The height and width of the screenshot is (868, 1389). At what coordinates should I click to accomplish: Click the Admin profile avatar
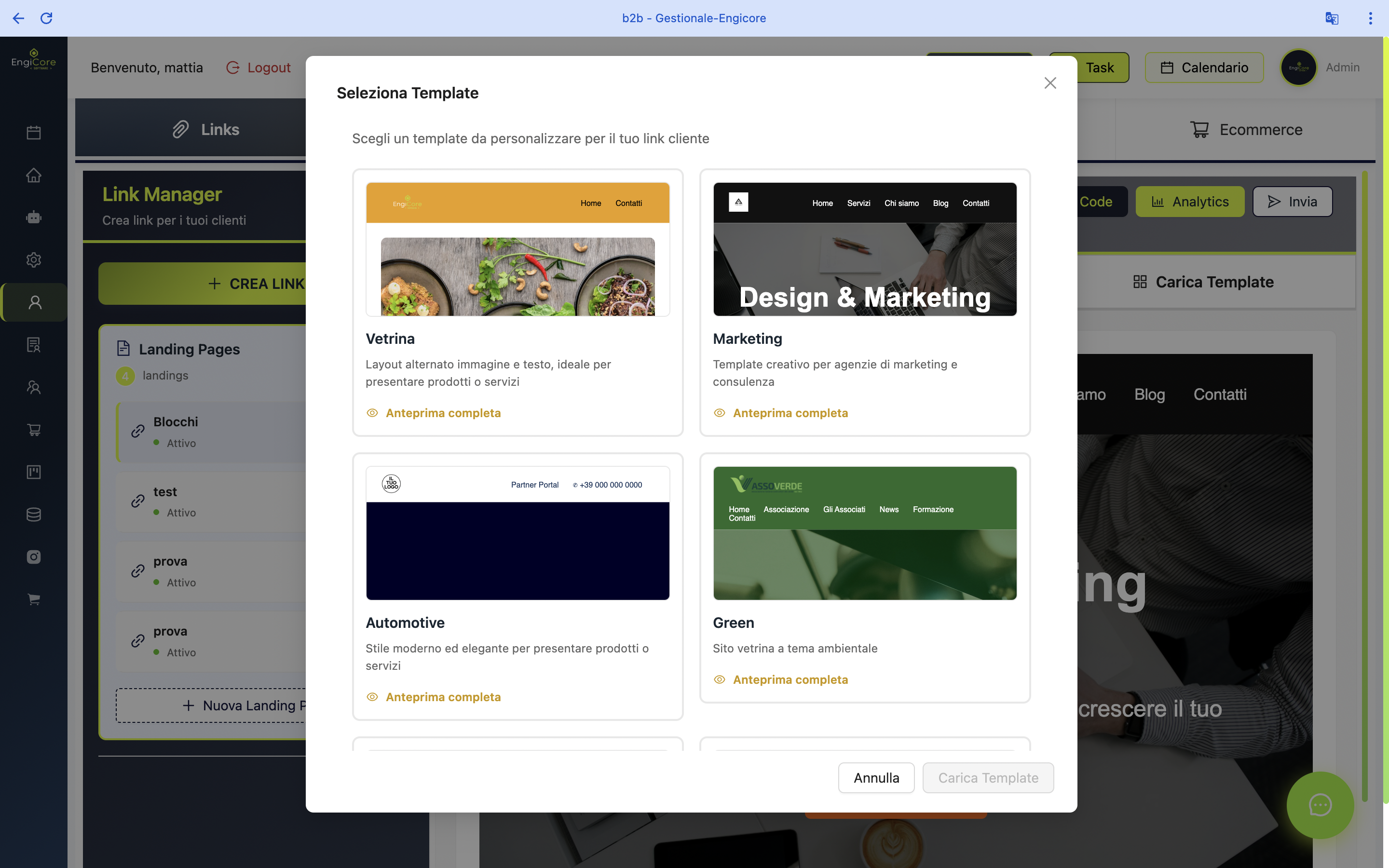tap(1298, 68)
